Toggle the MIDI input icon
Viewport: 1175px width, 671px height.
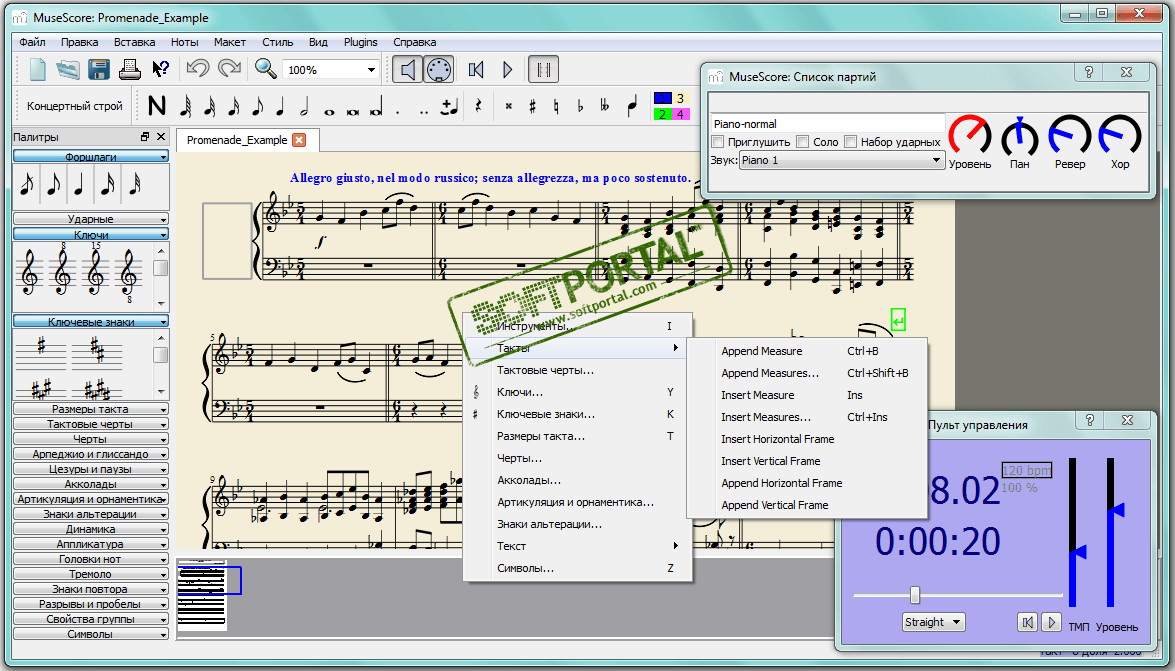439,69
